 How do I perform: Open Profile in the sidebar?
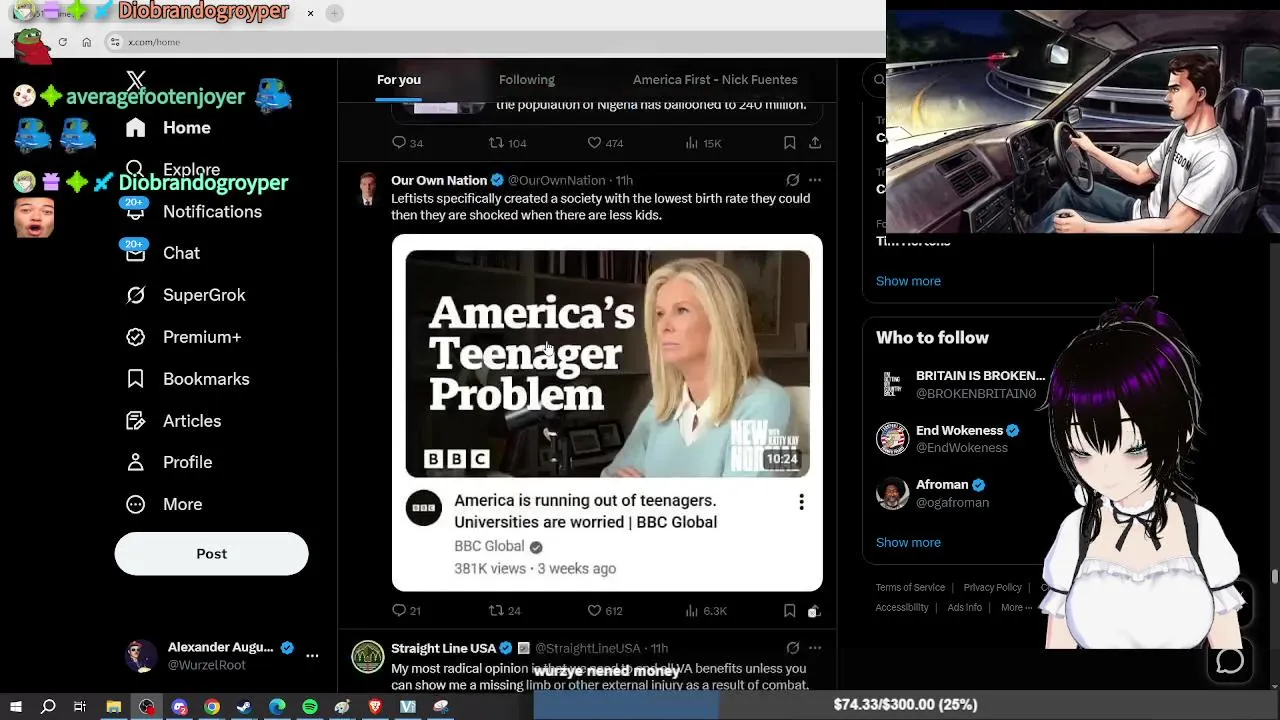point(187,462)
